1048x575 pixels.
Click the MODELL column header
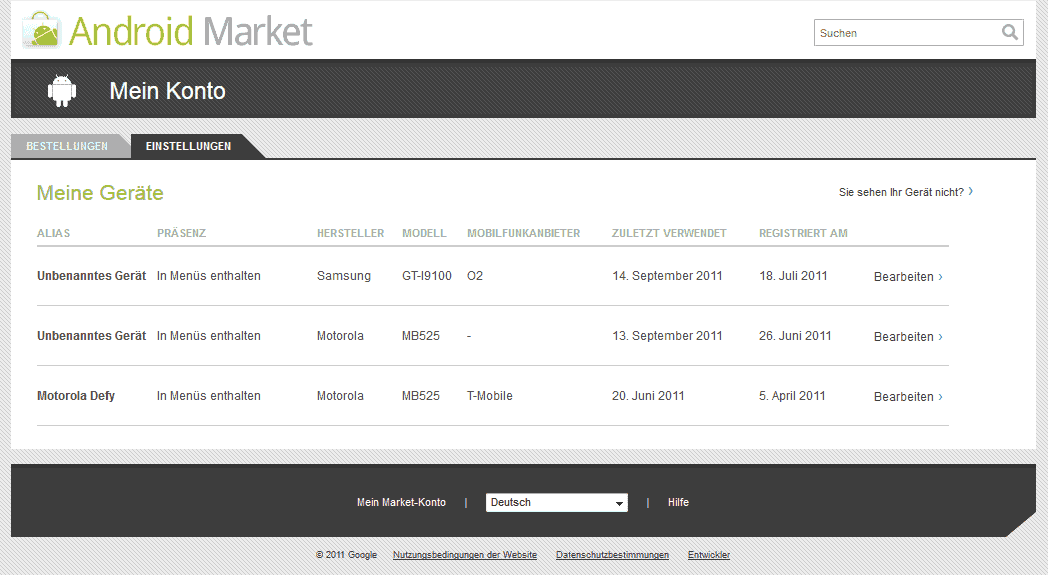[x=424, y=233]
